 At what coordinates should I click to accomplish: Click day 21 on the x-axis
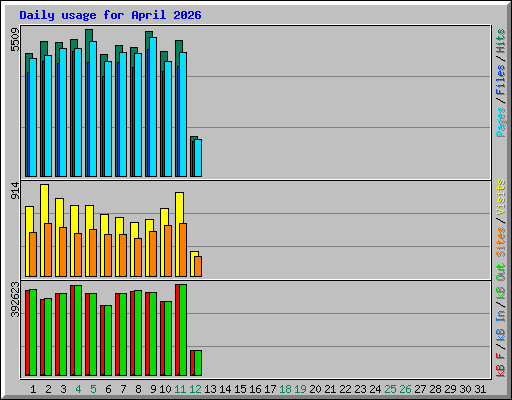point(330,389)
